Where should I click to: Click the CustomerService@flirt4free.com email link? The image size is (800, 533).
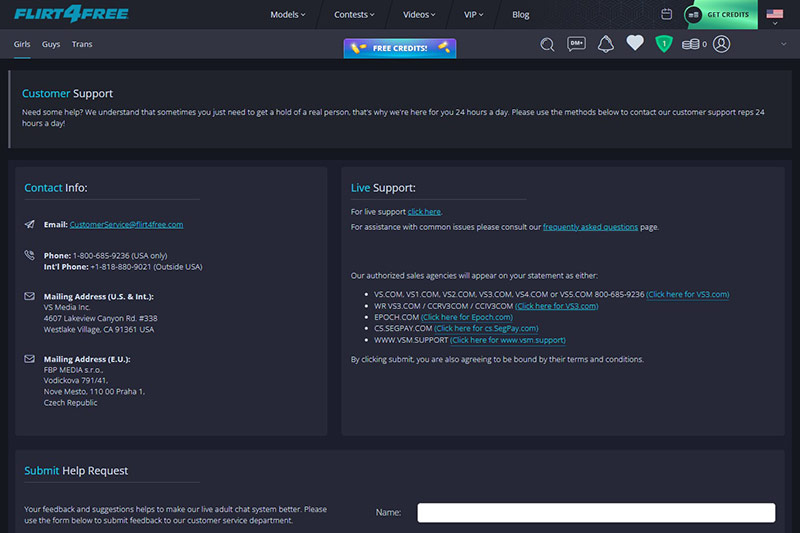(x=127, y=224)
